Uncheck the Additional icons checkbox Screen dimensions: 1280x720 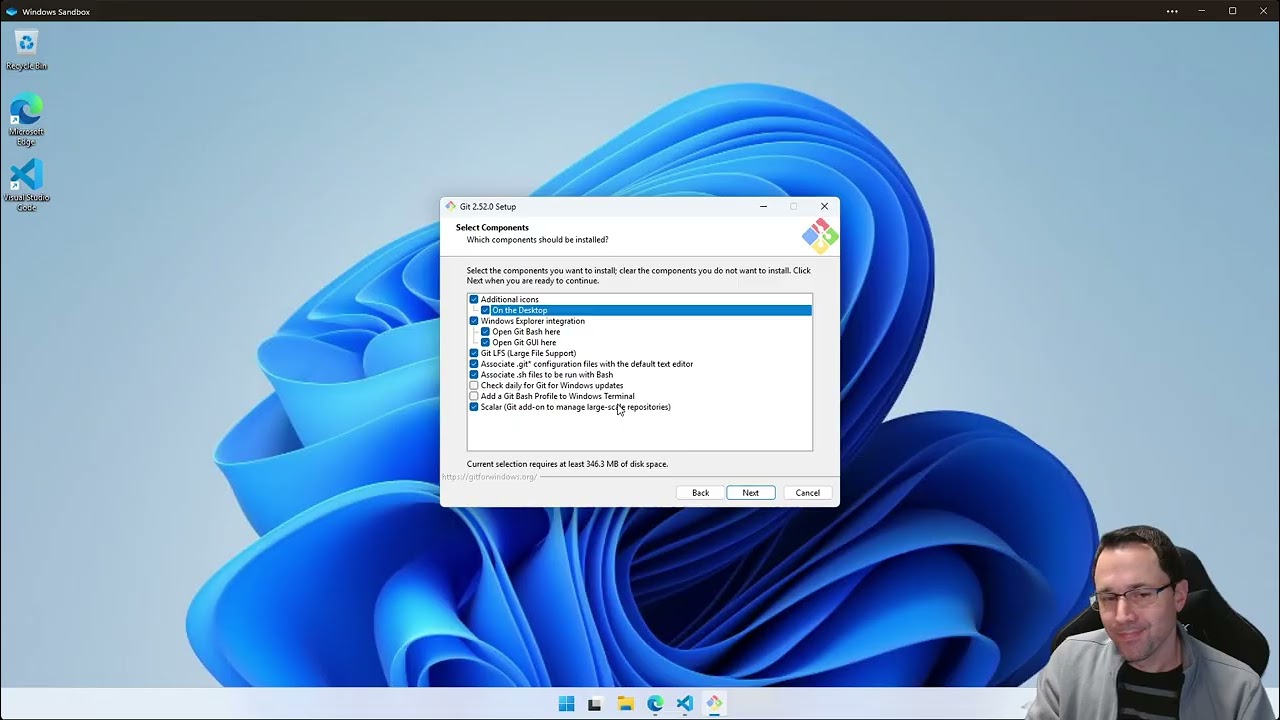(474, 300)
